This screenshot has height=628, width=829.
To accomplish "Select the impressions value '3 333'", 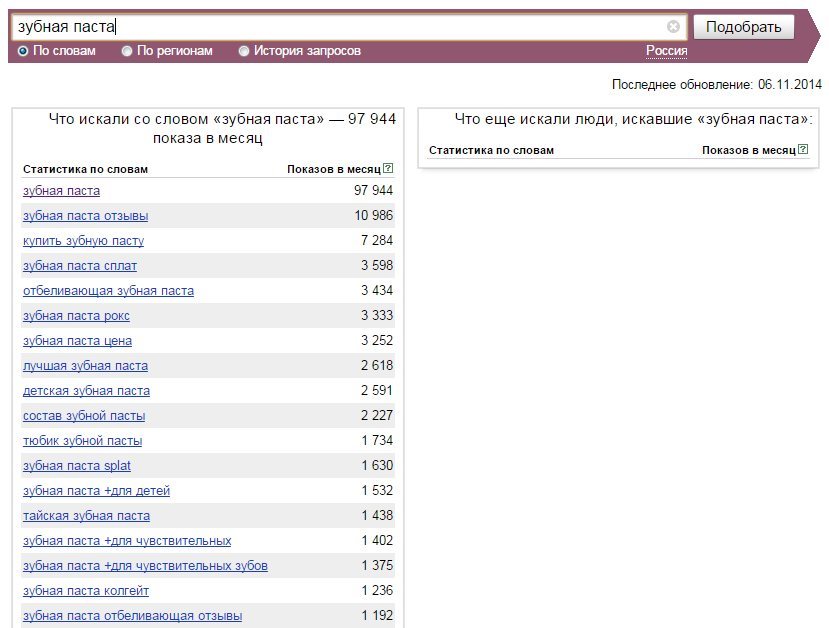I will [377, 315].
